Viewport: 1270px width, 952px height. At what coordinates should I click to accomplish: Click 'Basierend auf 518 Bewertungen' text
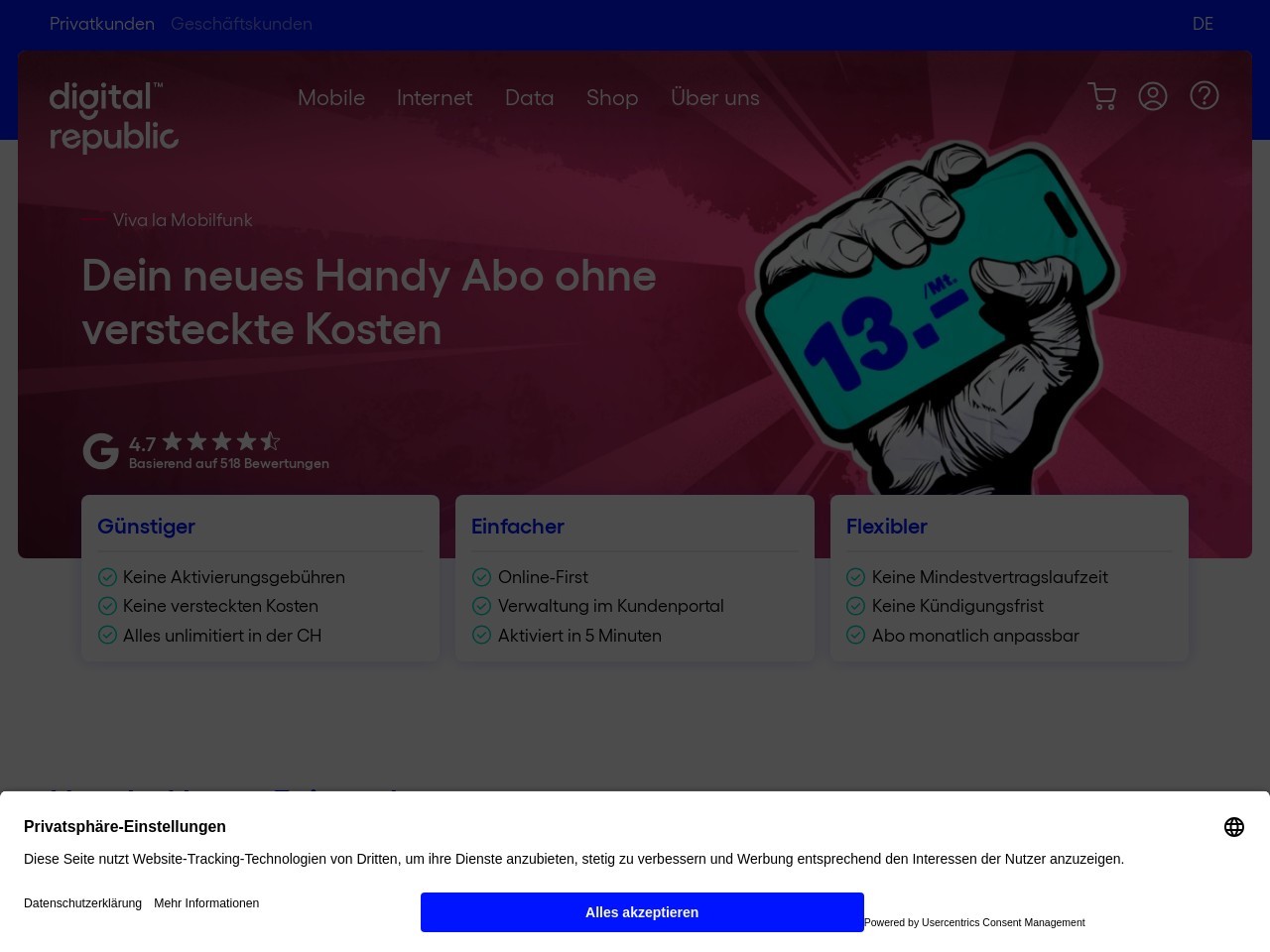229,463
